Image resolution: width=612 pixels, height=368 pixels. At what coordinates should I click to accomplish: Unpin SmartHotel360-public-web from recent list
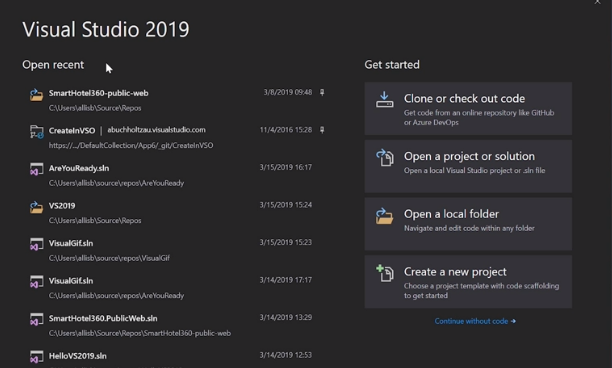[322, 92]
